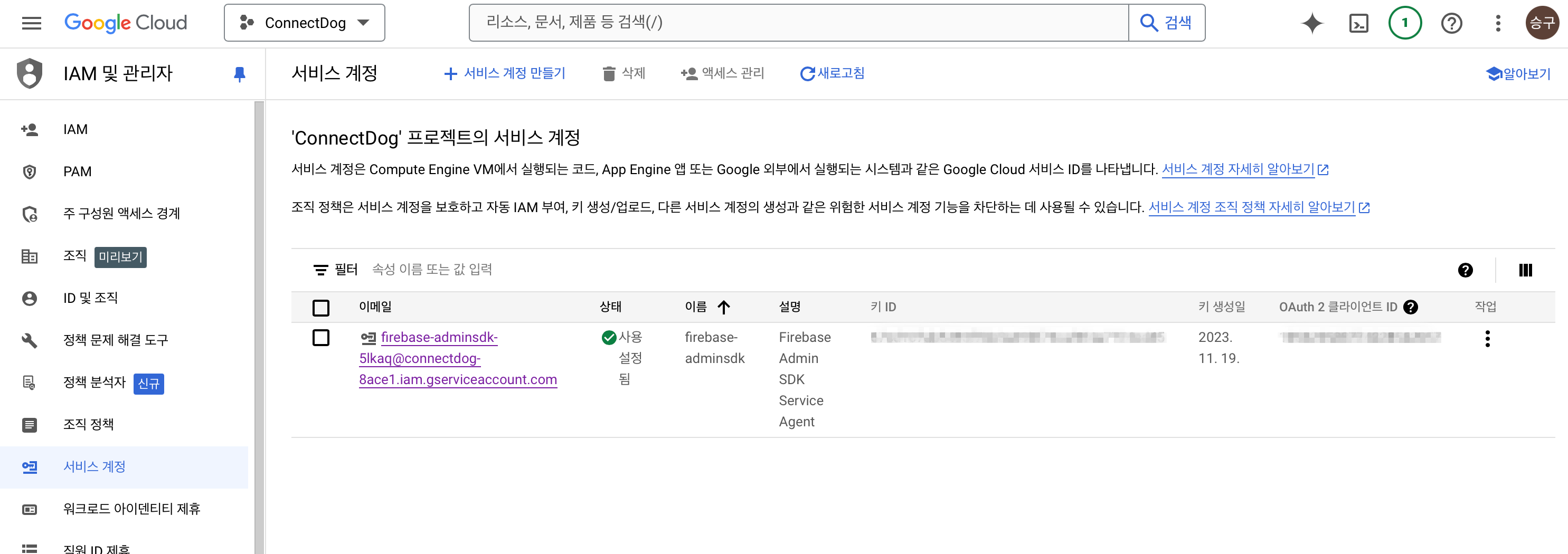Click the 삭제 trash button

(624, 73)
